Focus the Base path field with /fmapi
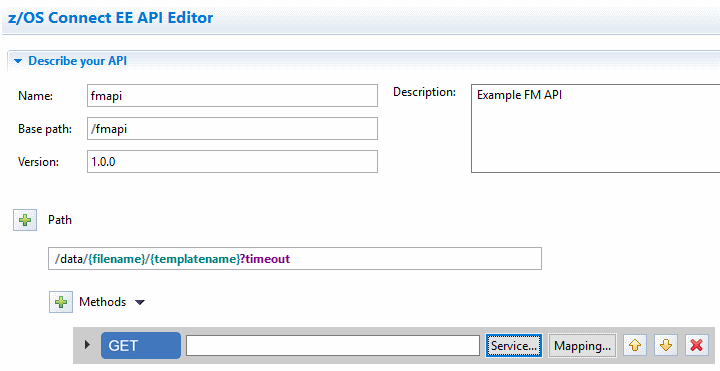 tap(232, 129)
